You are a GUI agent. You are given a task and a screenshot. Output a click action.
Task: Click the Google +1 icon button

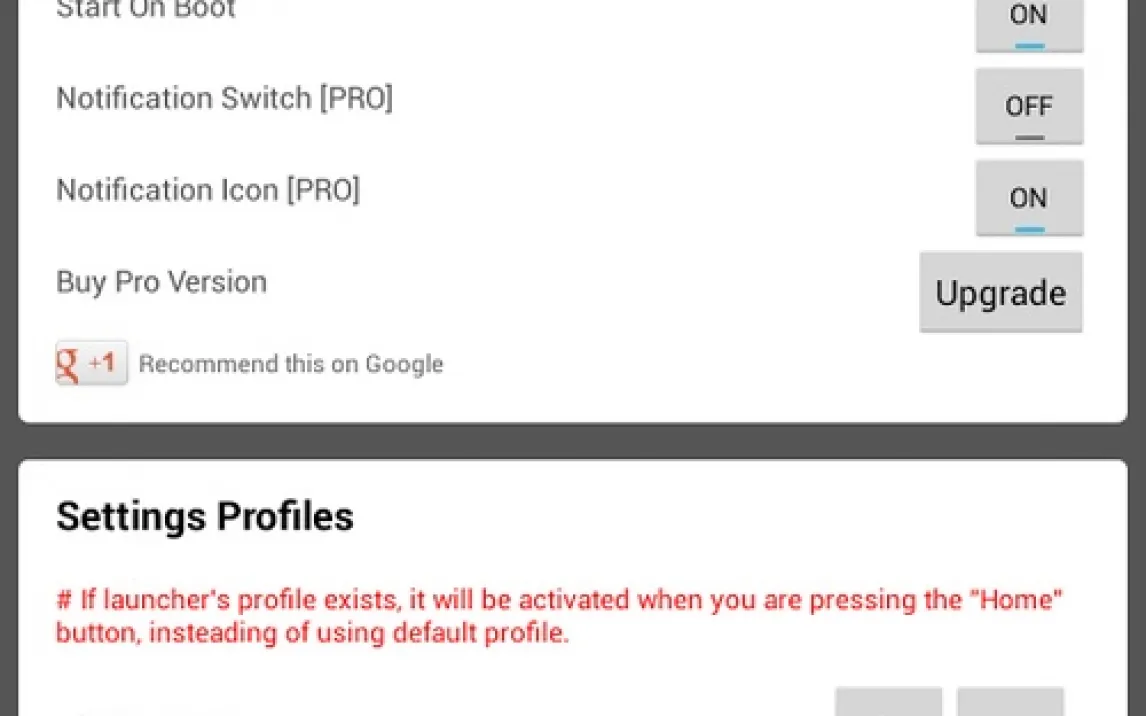tap(91, 363)
